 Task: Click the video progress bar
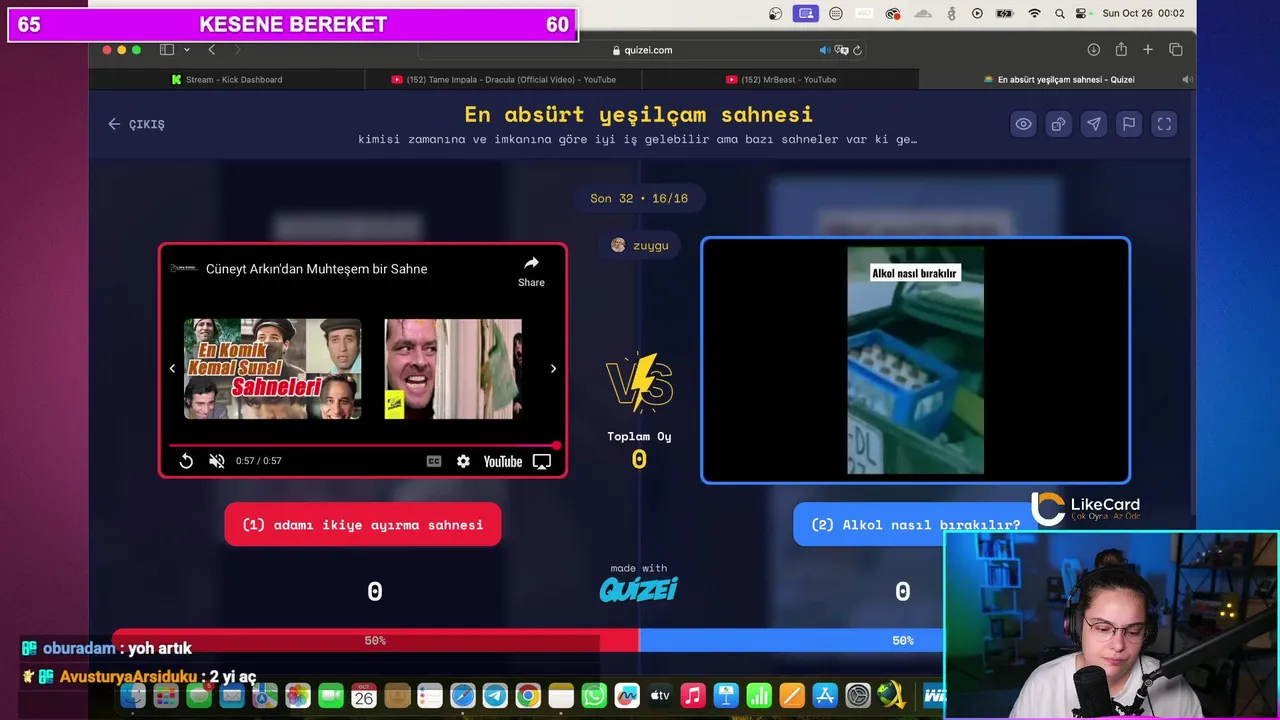[x=363, y=445]
